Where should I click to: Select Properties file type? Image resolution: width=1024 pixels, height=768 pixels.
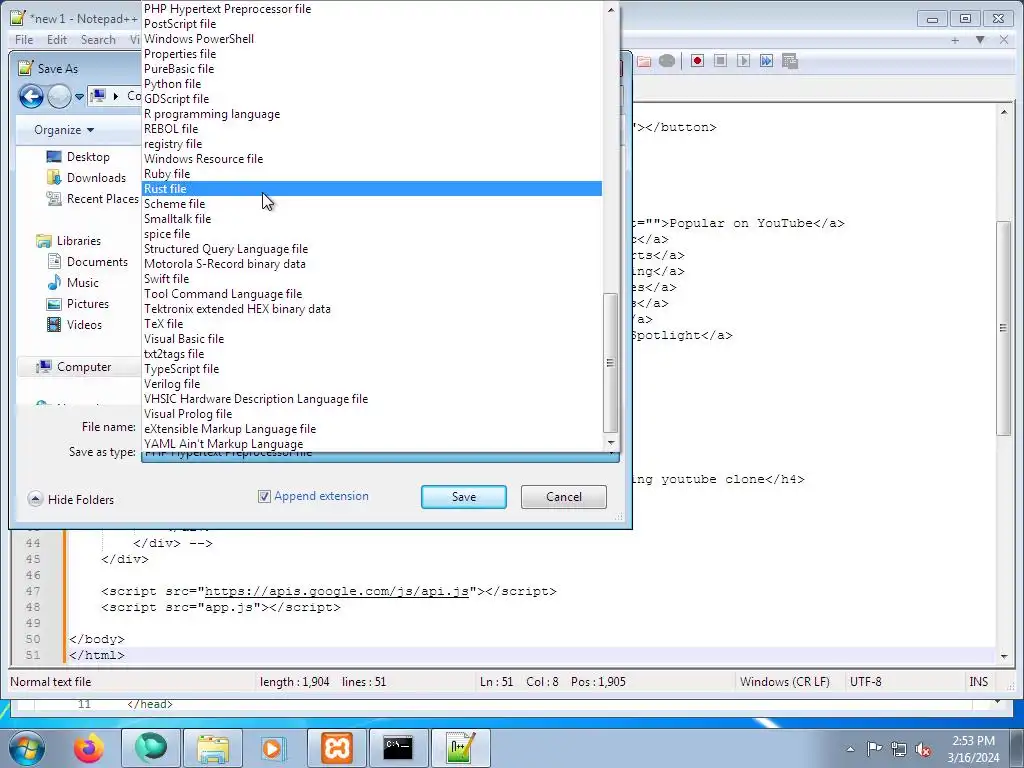coord(372,54)
